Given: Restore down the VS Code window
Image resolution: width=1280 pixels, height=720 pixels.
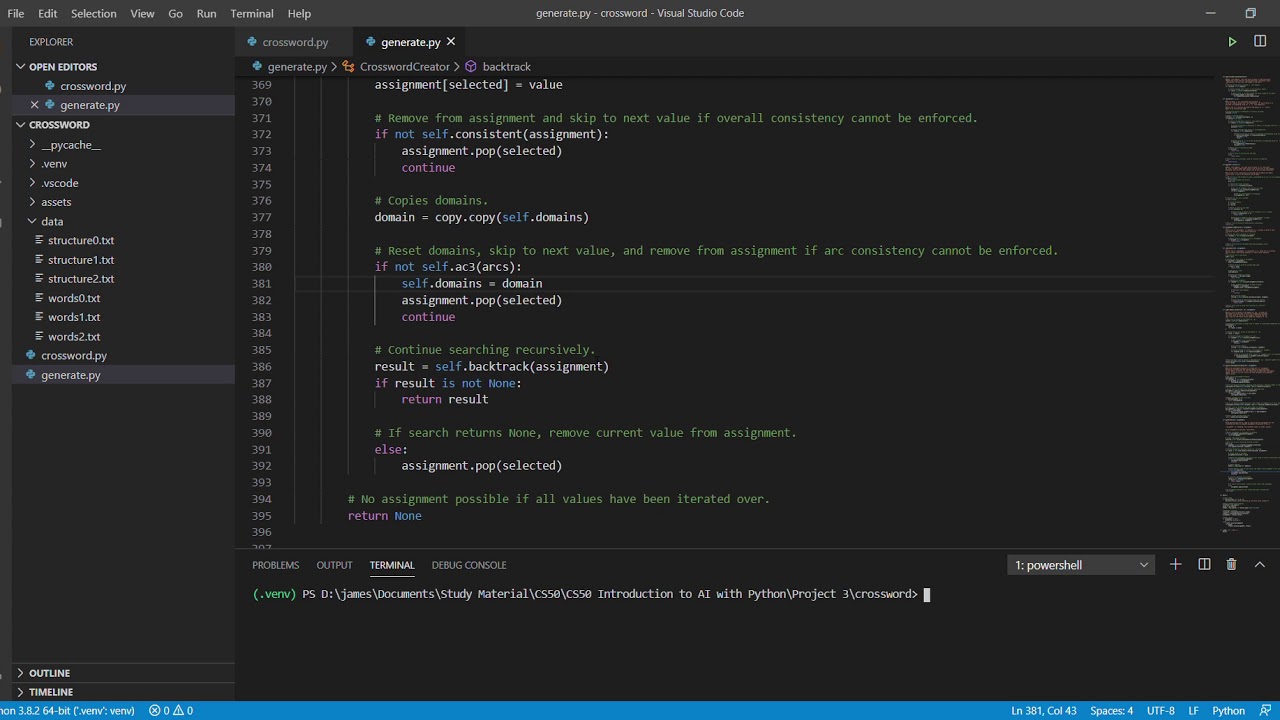Looking at the screenshot, I should click(1250, 13).
